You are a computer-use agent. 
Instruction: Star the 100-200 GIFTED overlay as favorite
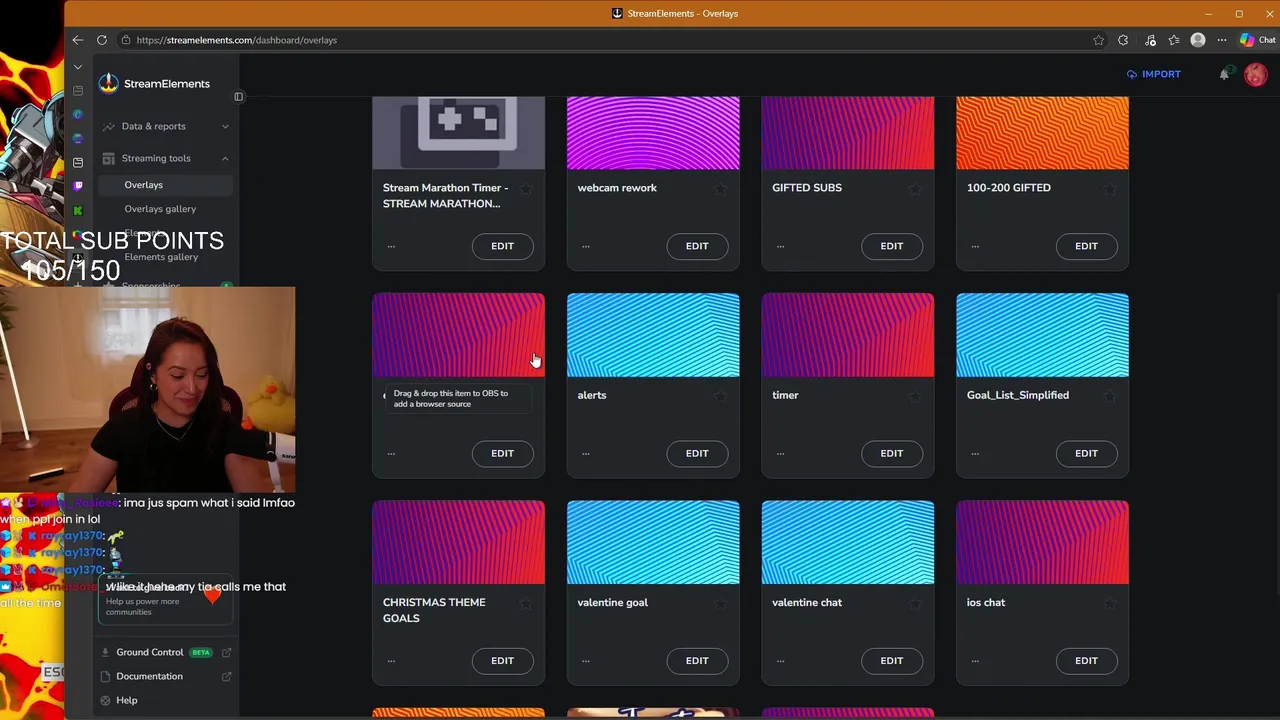click(x=1109, y=189)
